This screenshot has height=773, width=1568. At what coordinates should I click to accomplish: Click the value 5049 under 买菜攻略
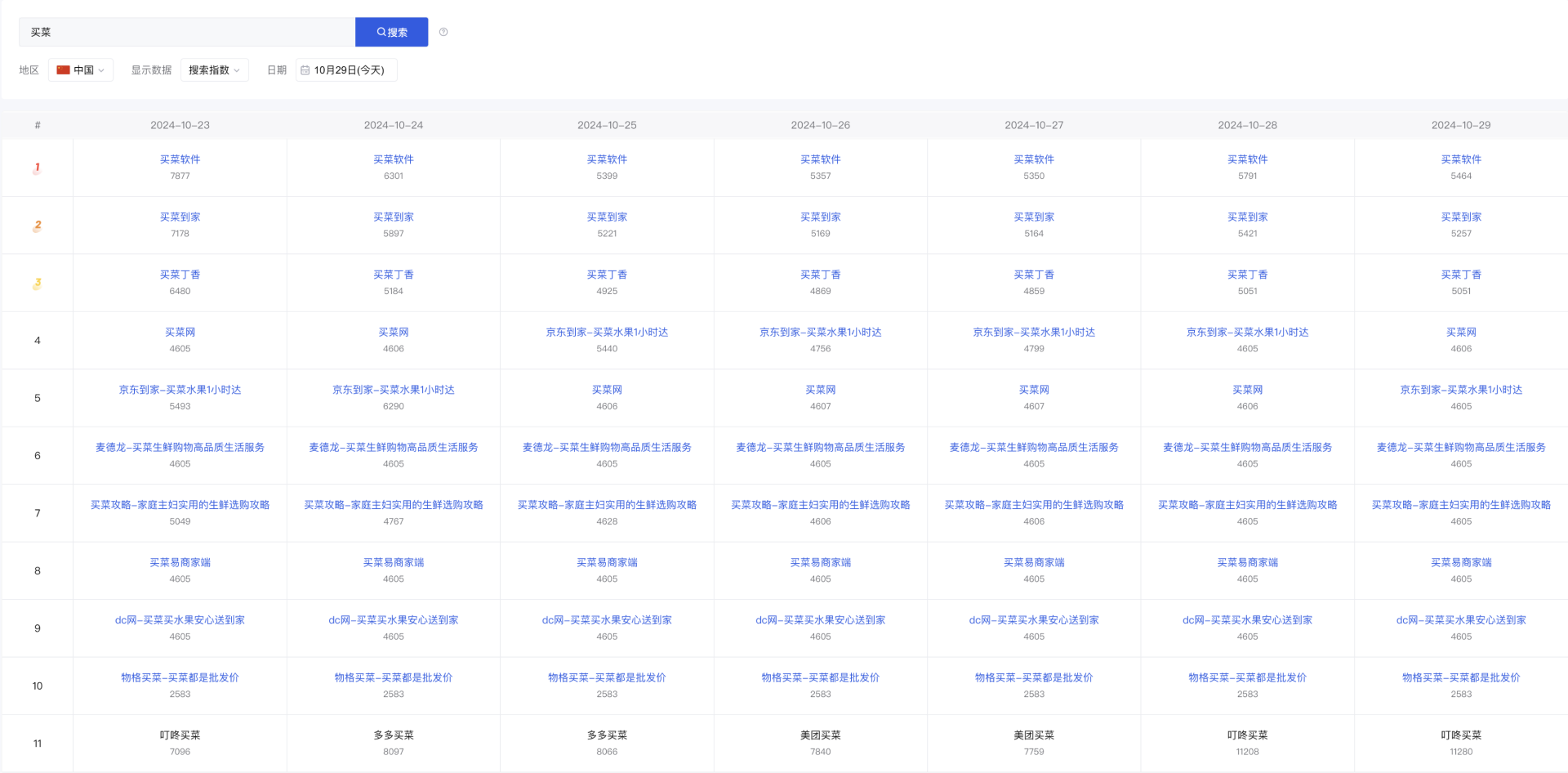click(x=180, y=521)
